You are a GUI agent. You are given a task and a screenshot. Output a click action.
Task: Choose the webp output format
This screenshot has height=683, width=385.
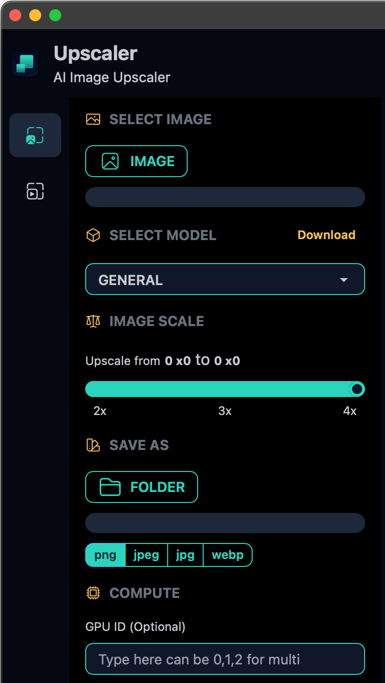(x=228, y=555)
